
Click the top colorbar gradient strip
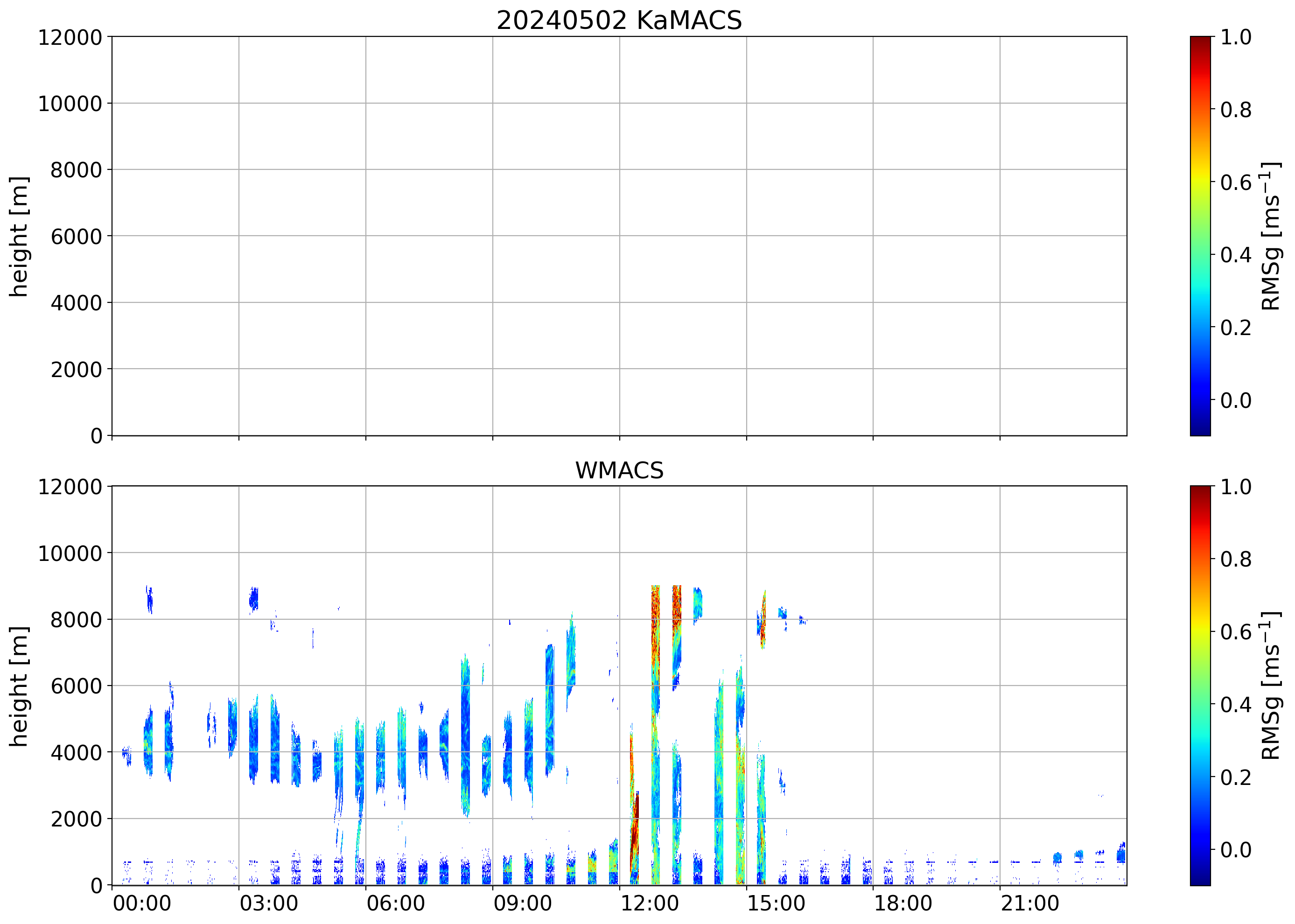pos(1200,236)
